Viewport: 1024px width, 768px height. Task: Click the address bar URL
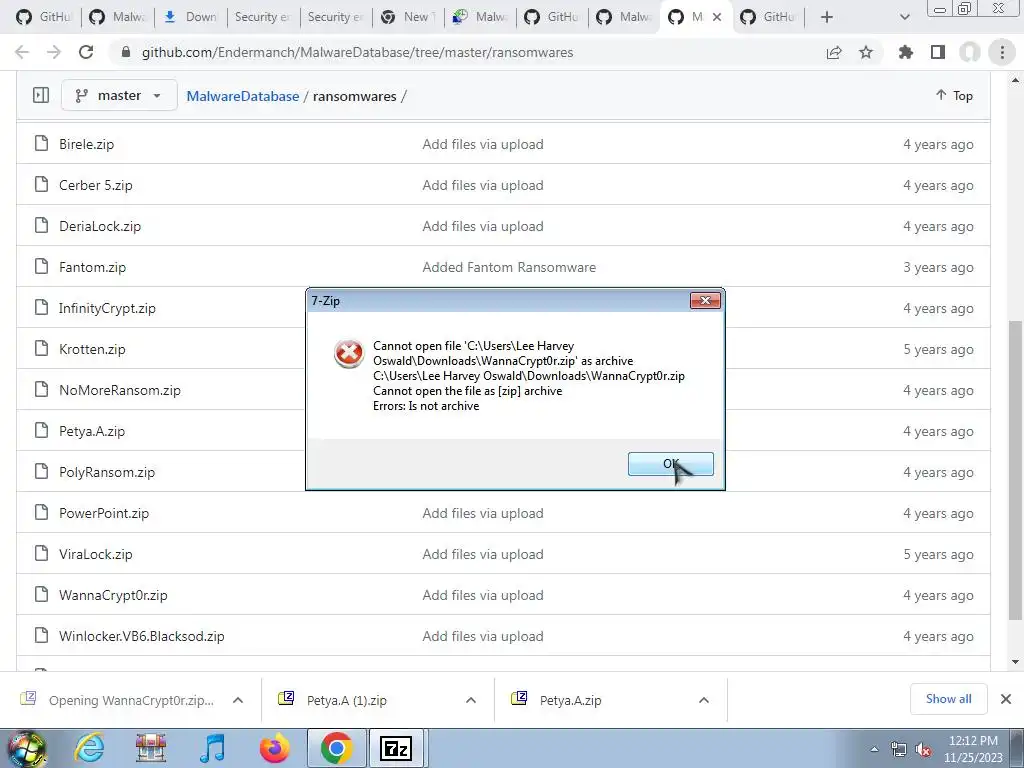click(357, 52)
